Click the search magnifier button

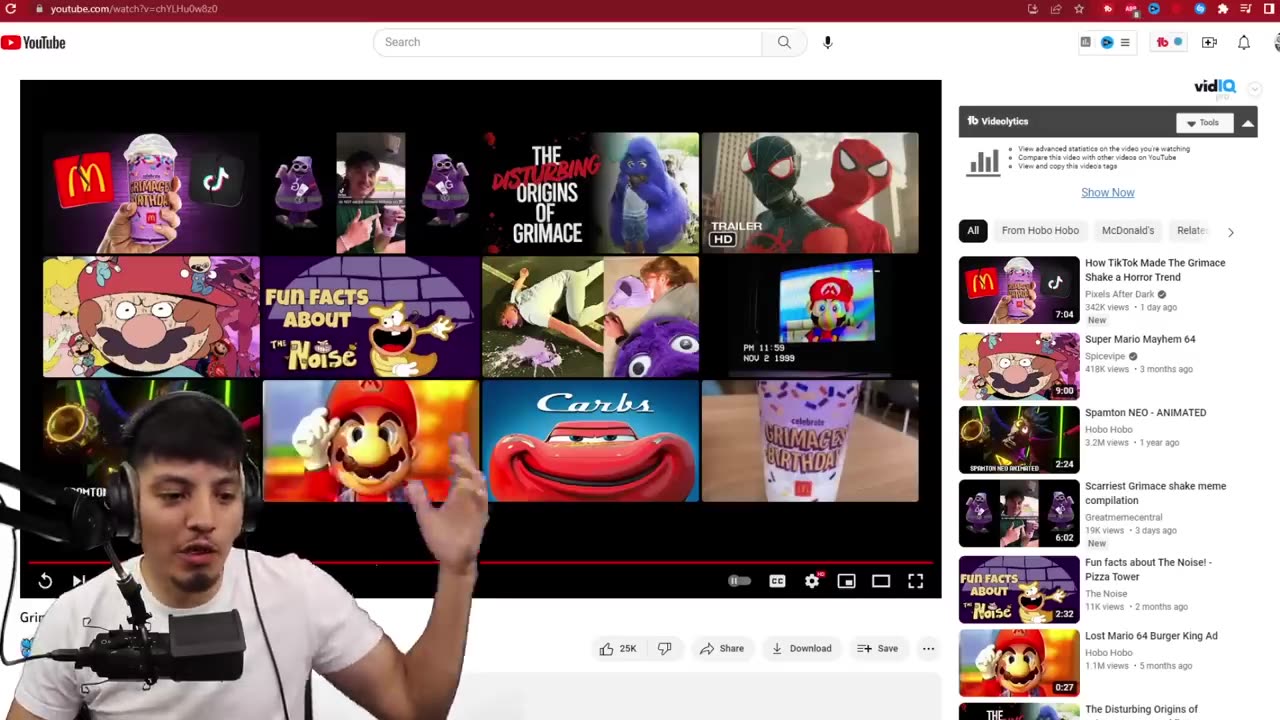pos(784,42)
